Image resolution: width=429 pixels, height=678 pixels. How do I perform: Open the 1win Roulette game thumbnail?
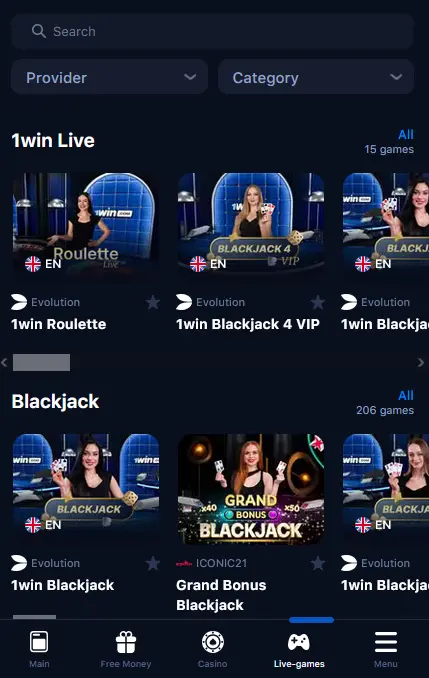click(86, 224)
